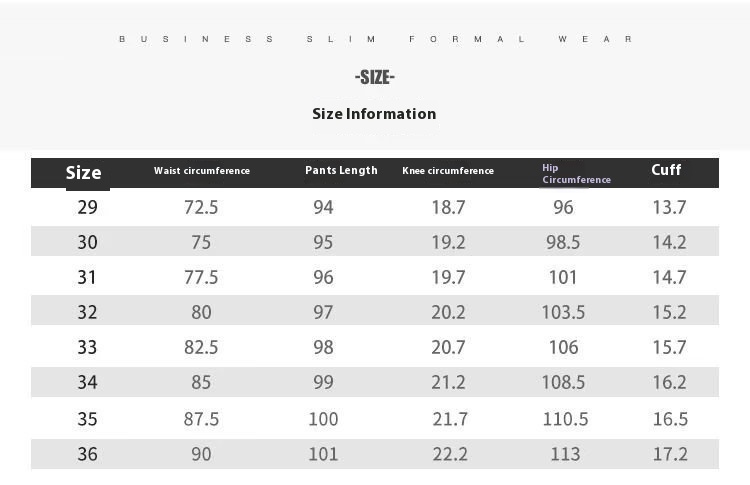Screen dimensions: 750x485
Task: Click pants length 96 in size 31 row
Action: [x=323, y=277]
